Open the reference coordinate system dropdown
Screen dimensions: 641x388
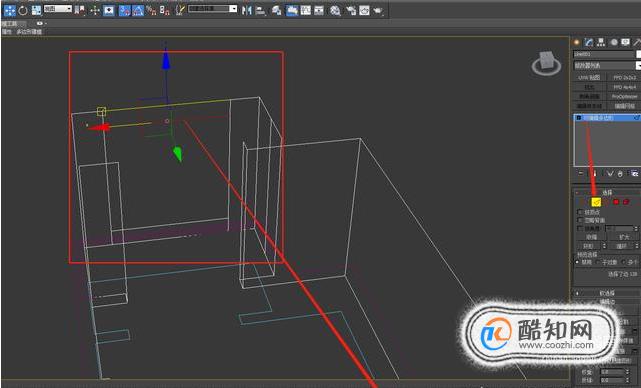tap(58, 9)
